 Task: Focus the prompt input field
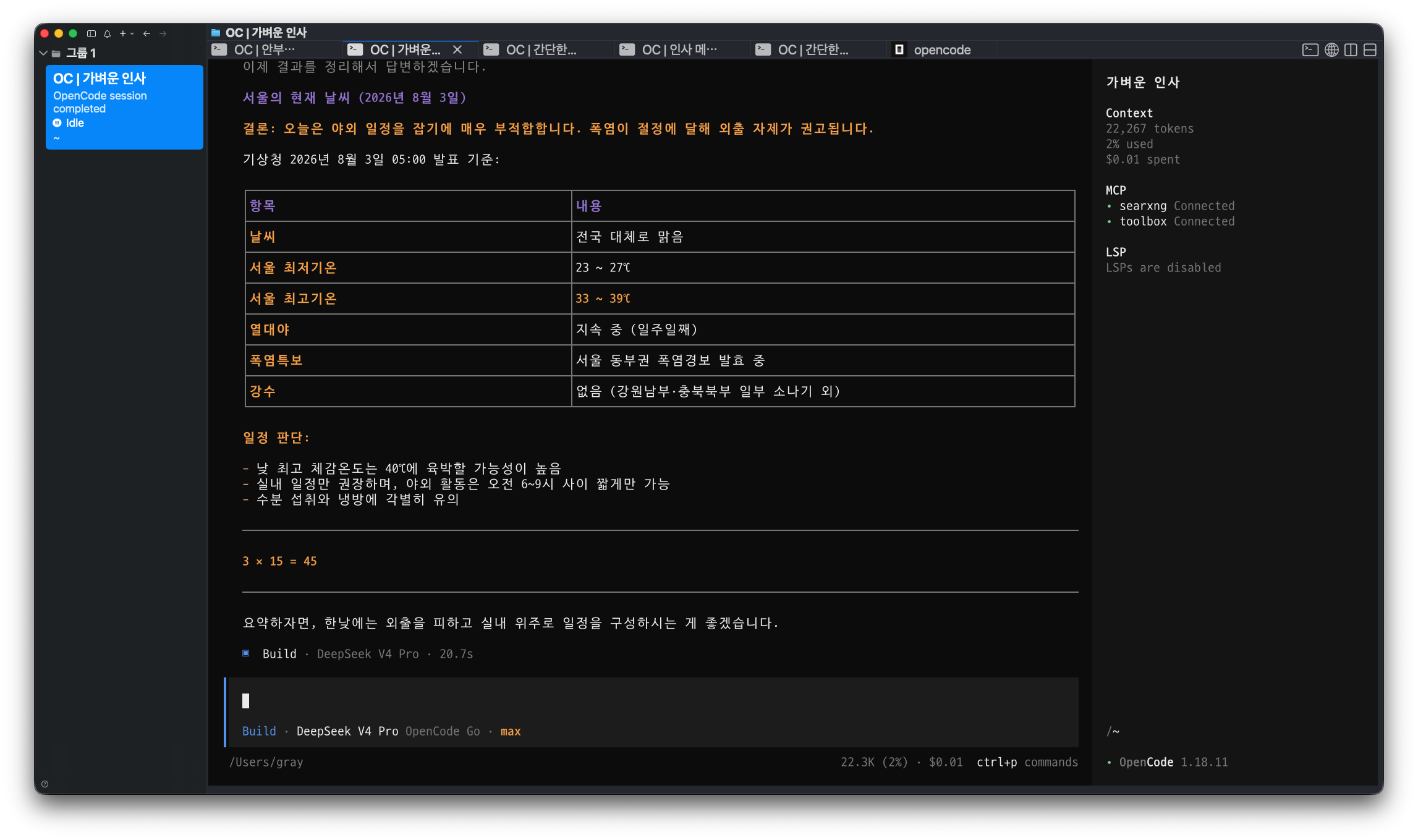pyautogui.click(x=652, y=701)
